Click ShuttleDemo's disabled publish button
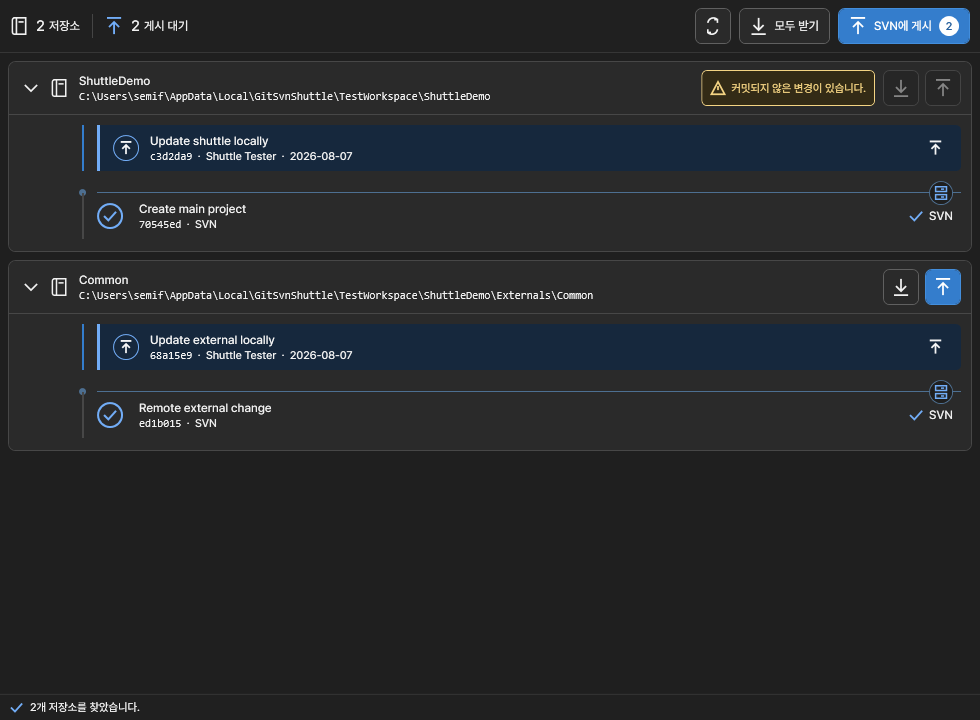The image size is (980, 720). click(942, 88)
